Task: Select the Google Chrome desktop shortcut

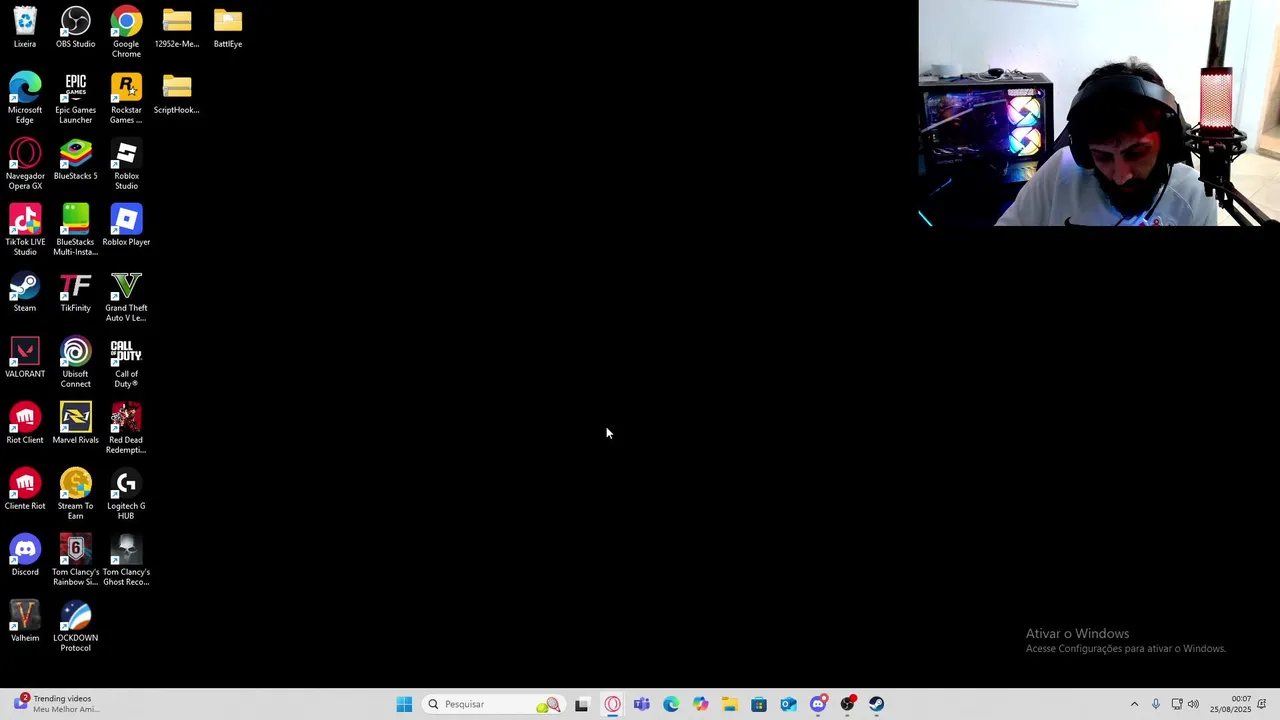Action: [126, 32]
